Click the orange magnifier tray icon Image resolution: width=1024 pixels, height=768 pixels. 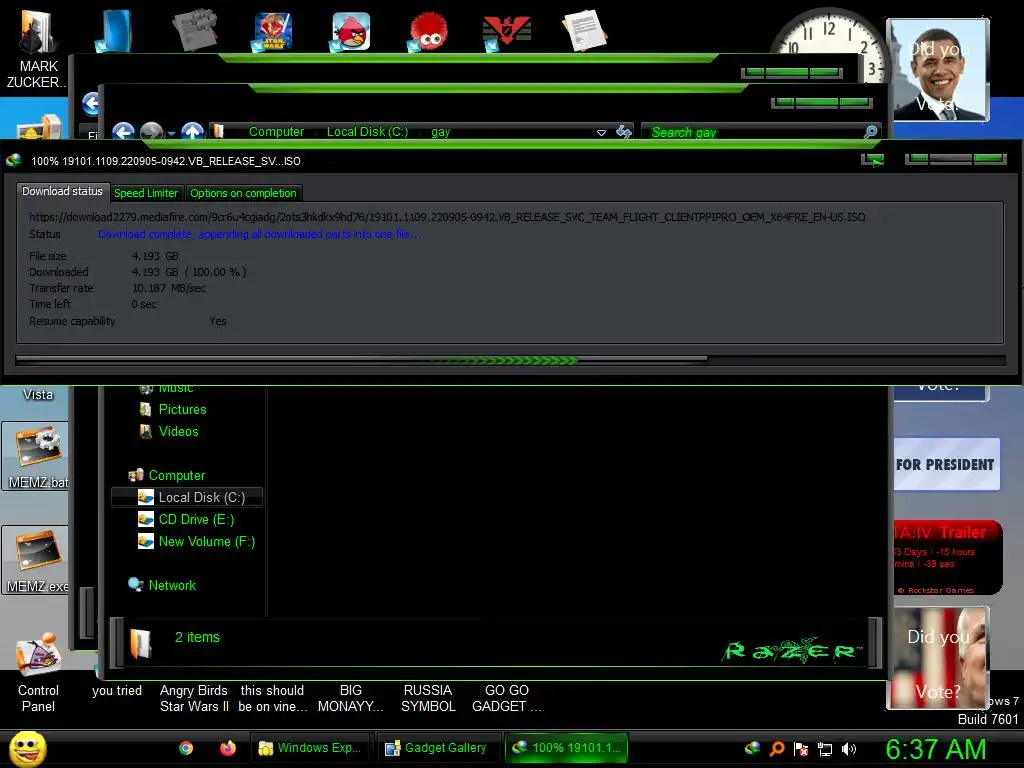(776, 748)
